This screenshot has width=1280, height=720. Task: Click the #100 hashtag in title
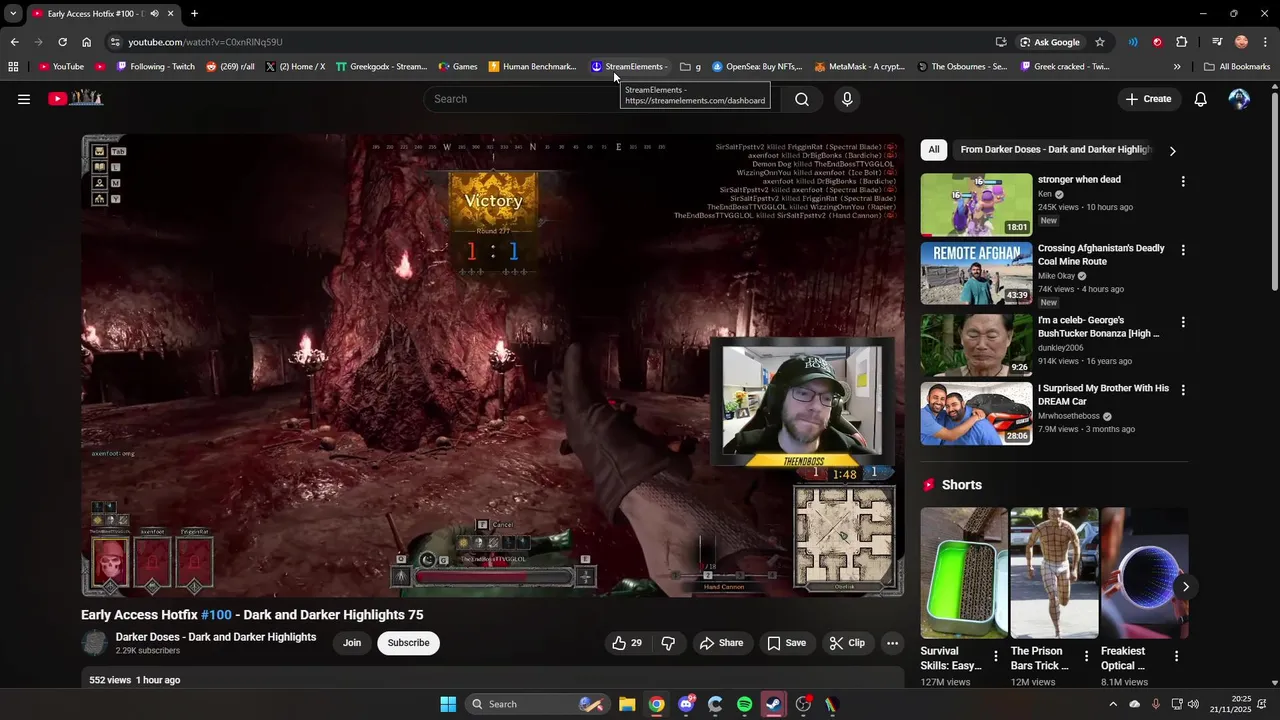[216, 615]
